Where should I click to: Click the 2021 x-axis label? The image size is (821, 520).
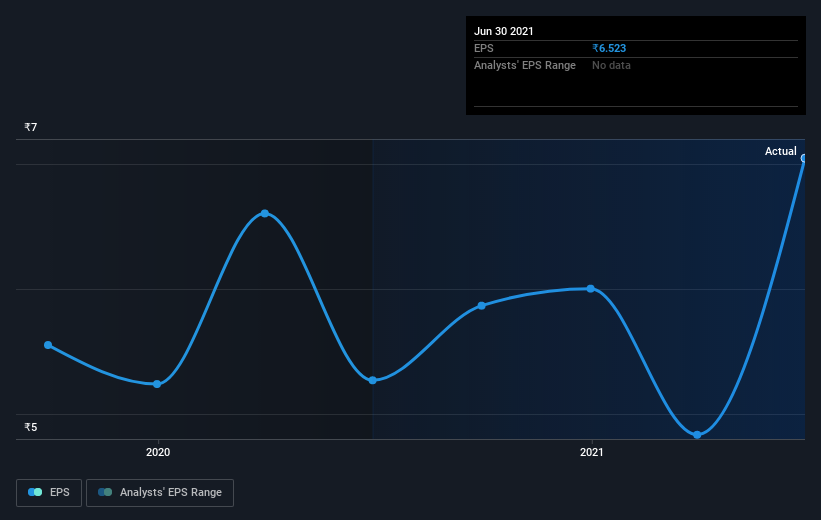coord(592,452)
